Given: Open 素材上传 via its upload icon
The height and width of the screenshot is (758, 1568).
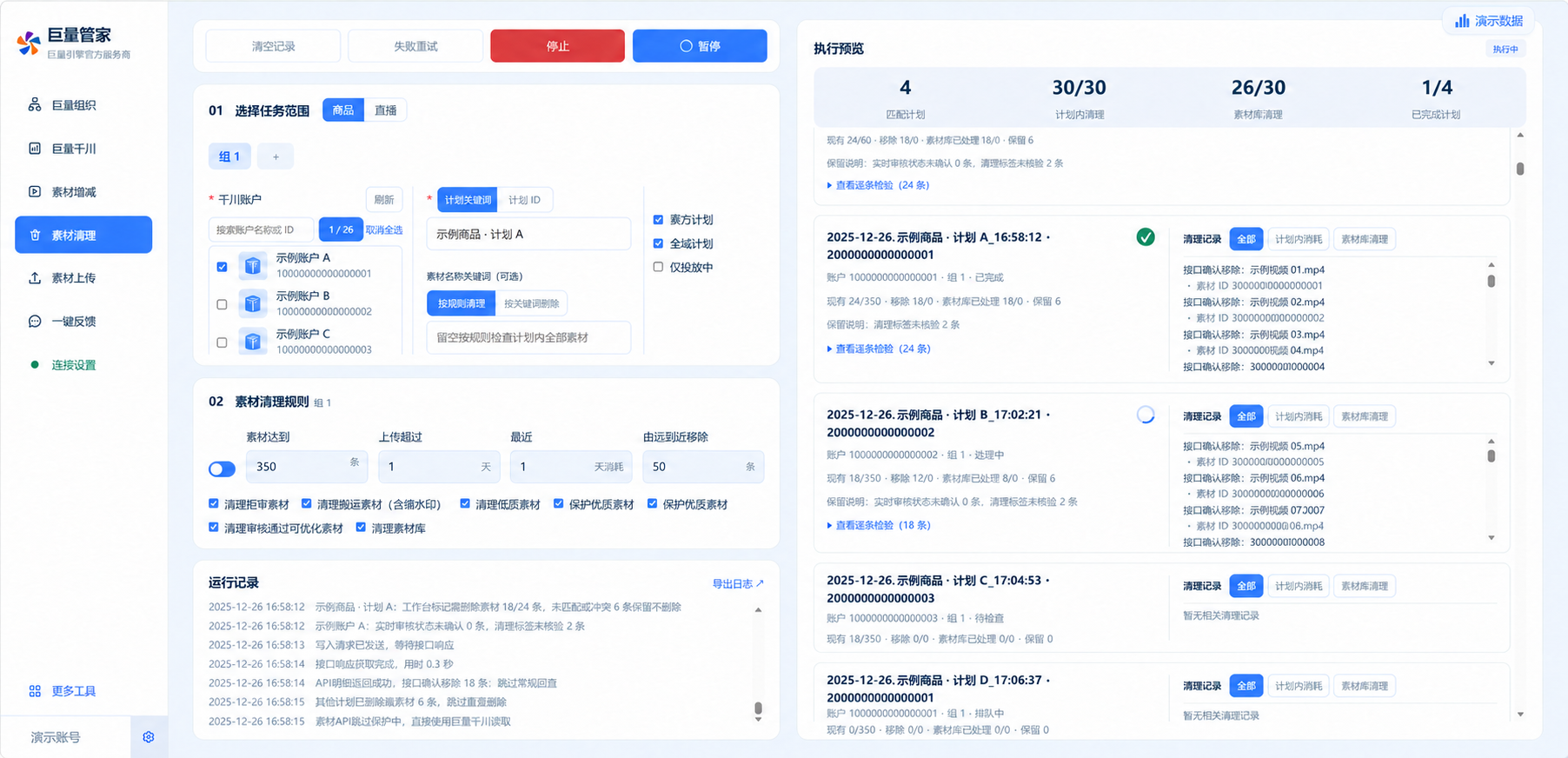Looking at the screenshot, I should click(x=35, y=278).
